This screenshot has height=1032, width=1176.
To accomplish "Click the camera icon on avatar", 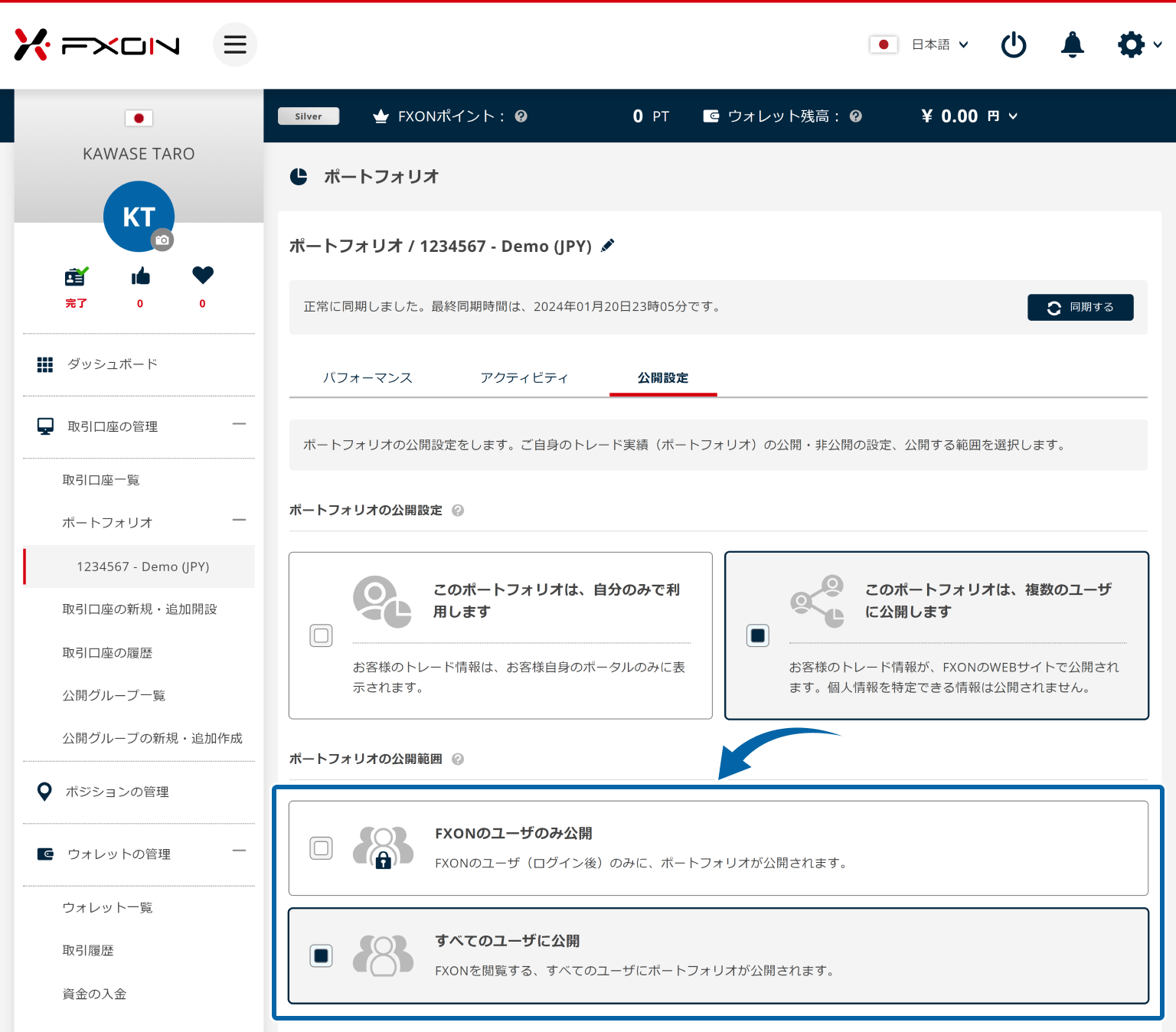I will [x=162, y=240].
